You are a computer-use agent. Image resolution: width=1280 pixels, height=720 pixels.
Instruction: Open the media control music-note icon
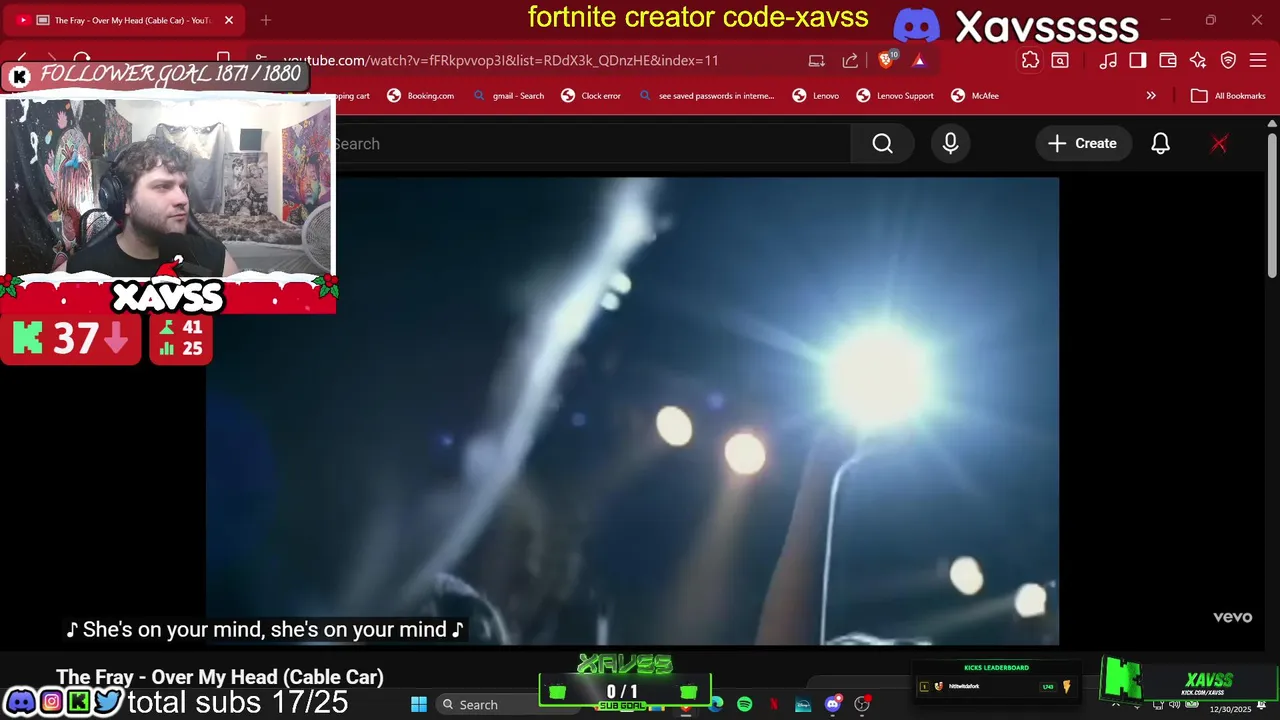[x=1107, y=60]
